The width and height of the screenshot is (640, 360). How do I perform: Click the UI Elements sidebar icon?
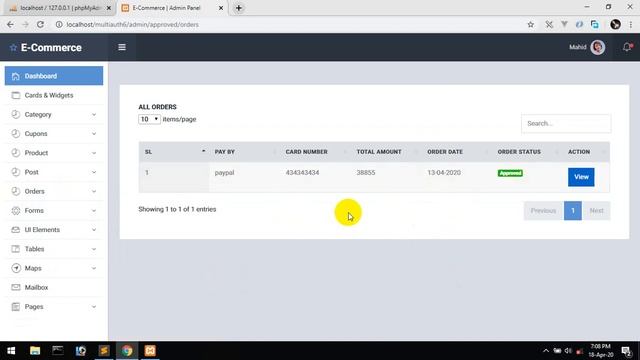[16, 230]
